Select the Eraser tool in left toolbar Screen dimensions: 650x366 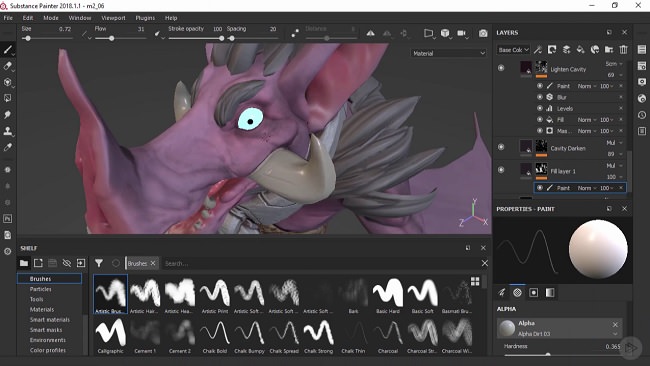click(x=7, y=66)
